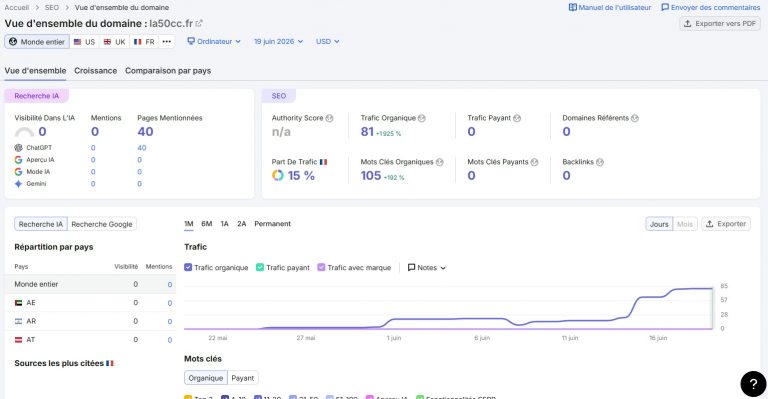Click the info icon next to Domaines Référents

[x=635, y=118]
